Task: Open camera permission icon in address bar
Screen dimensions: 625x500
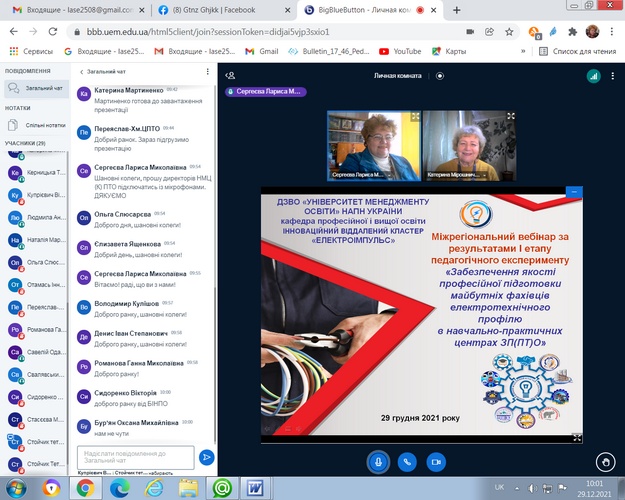Action: 470,32
